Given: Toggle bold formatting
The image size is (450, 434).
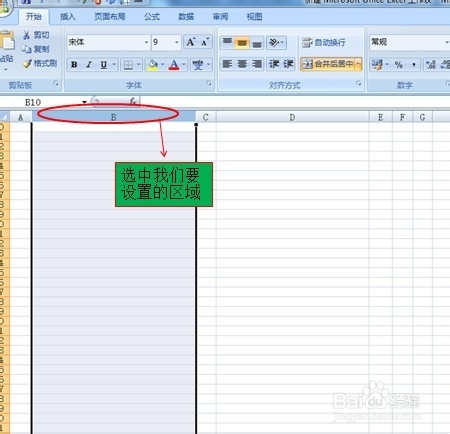Looking at the screenshot, I should (x=74, y=65).
